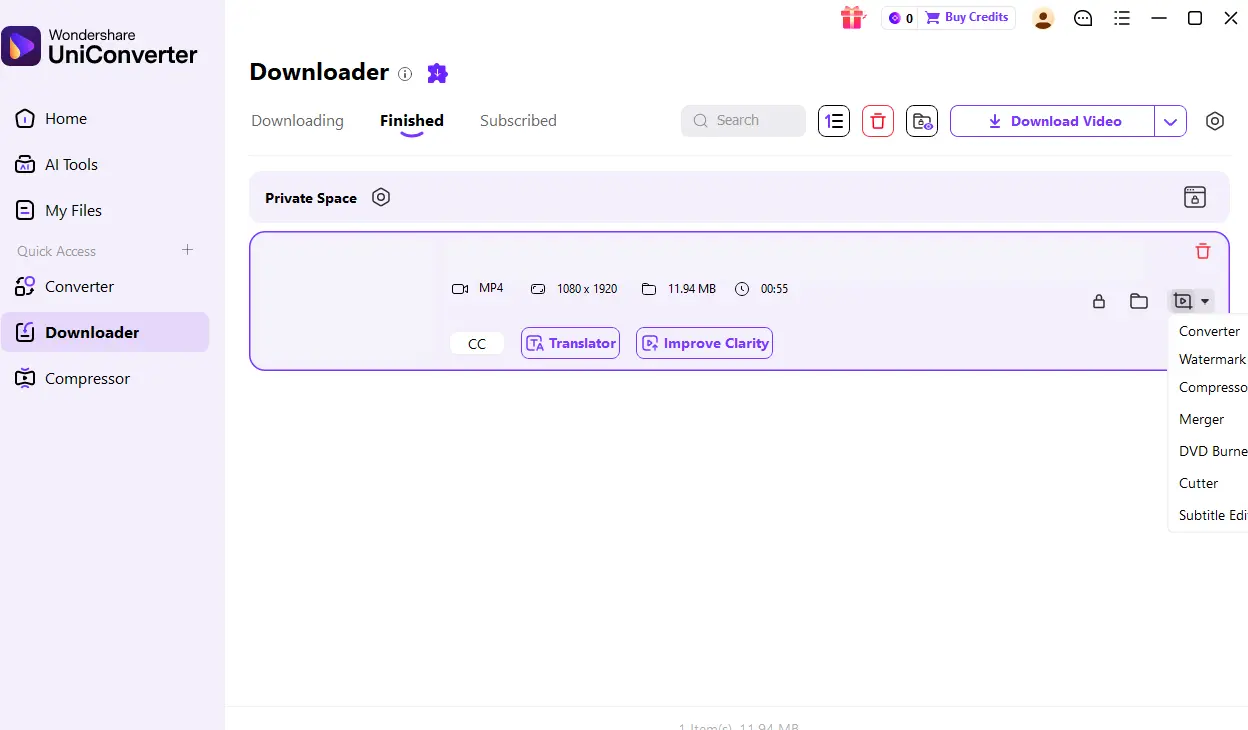Click the Translator button
1248x730 pixels.
point(570,343)
